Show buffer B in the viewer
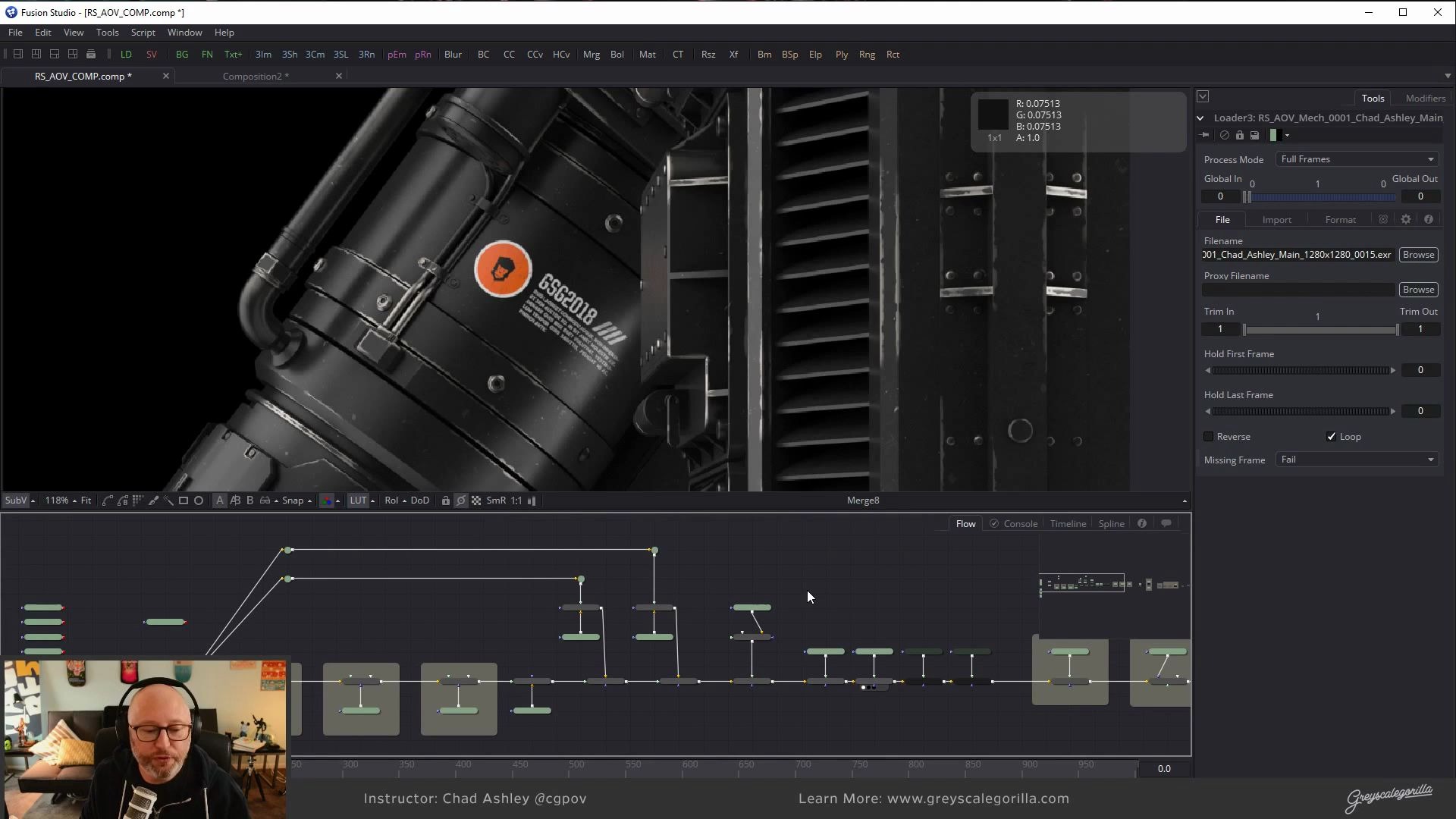The width and height of the screenshot is (1456, 819). pos(250,500)
